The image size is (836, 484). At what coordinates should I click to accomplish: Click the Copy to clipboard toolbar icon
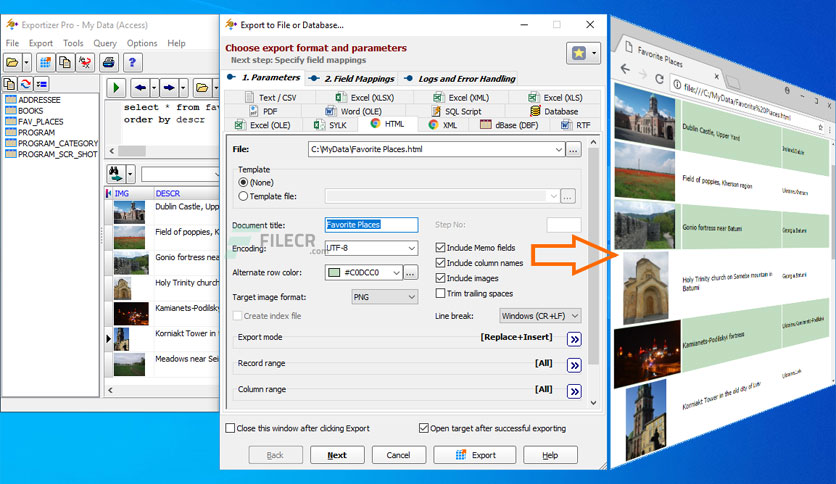65,62
